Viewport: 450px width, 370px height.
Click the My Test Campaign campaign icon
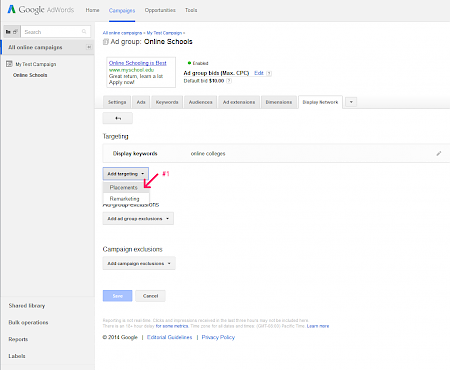point(9,64)
